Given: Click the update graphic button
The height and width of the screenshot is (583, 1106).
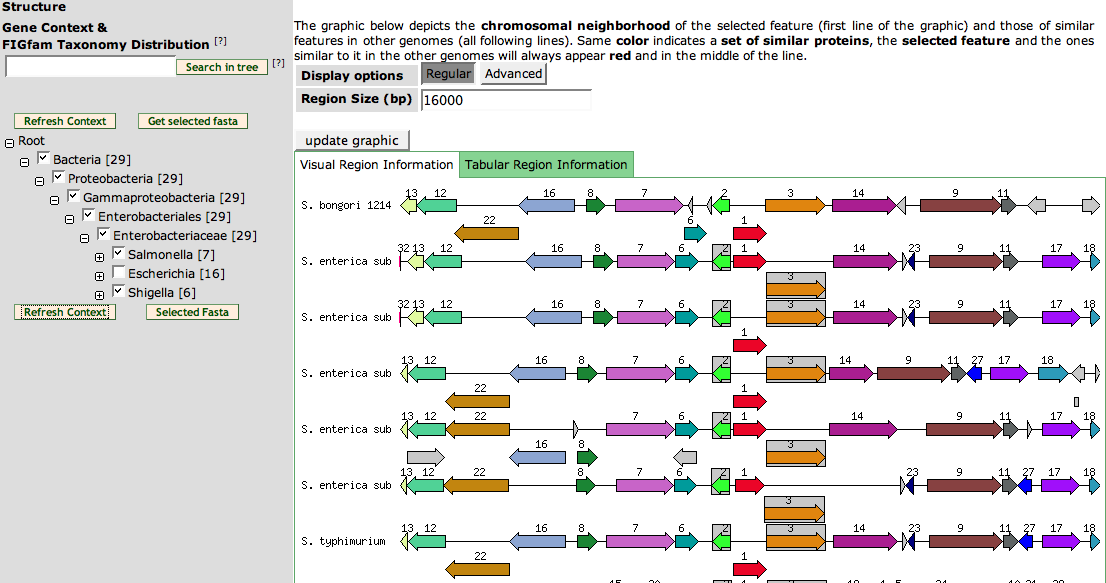Looking at the screenshot, I should [x=352, y=140].
